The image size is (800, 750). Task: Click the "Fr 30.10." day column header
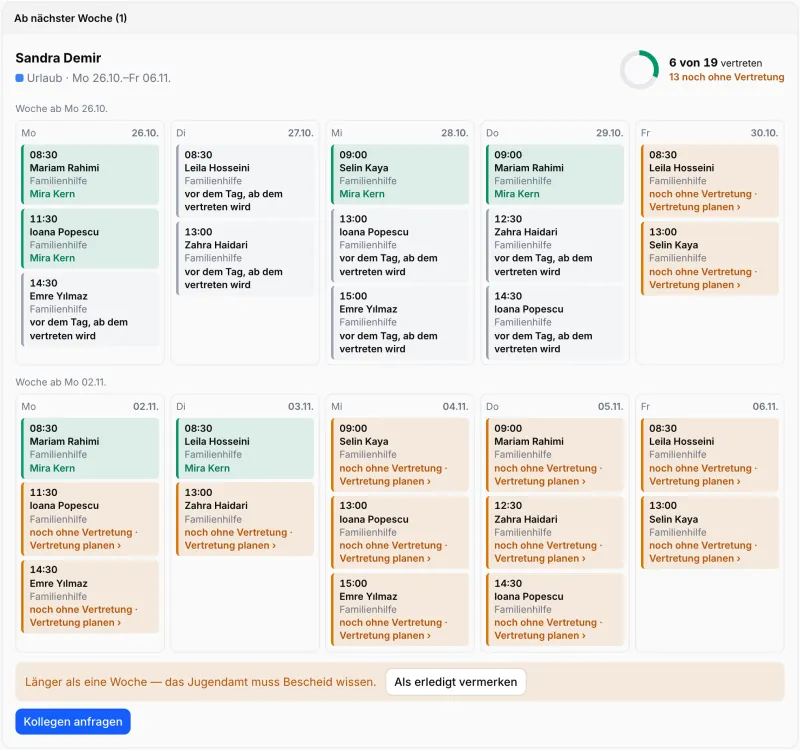[x=709, y=133]
